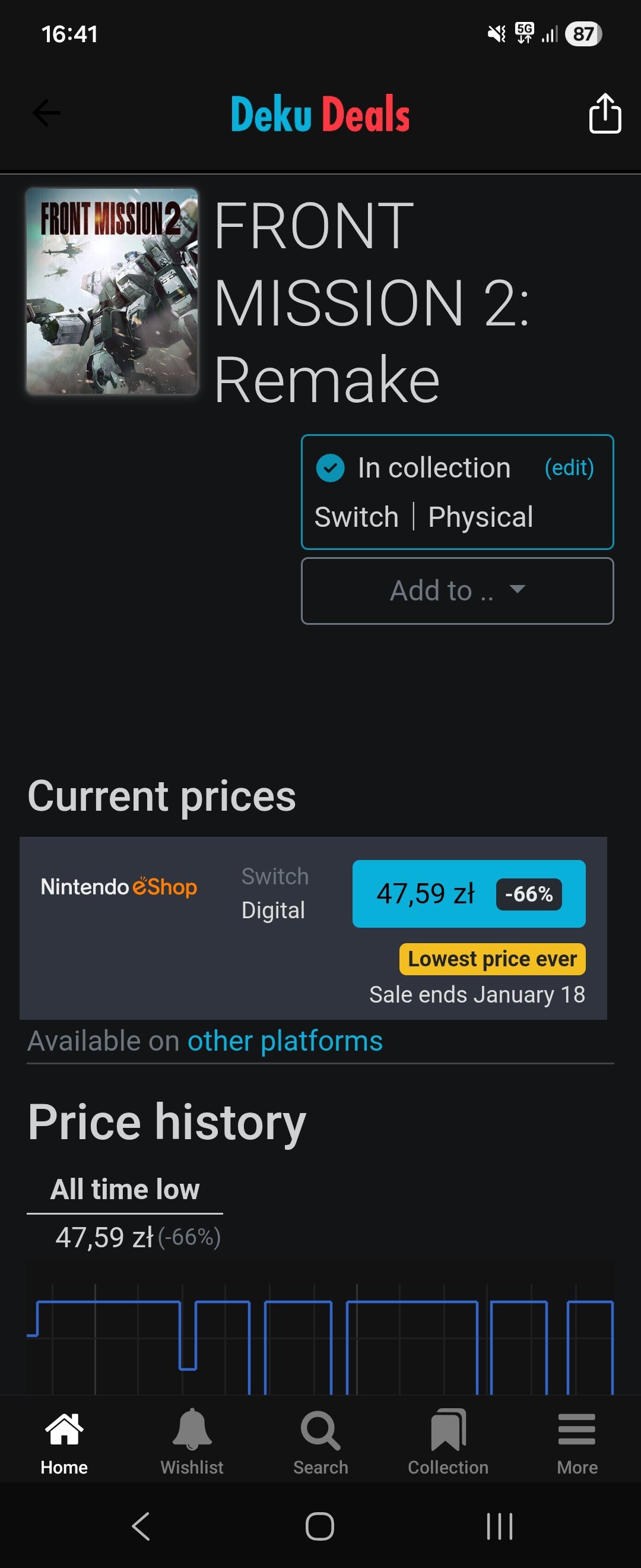Open the Collection bookmark icon
641x1568 pixels.
448,1429
